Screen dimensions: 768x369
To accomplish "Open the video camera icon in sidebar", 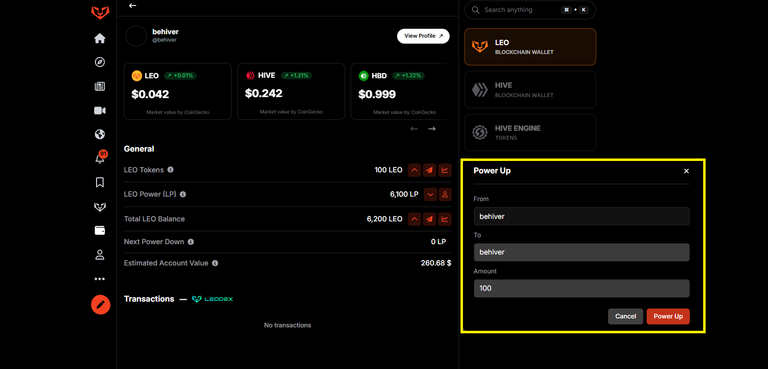I will point(100,111).
